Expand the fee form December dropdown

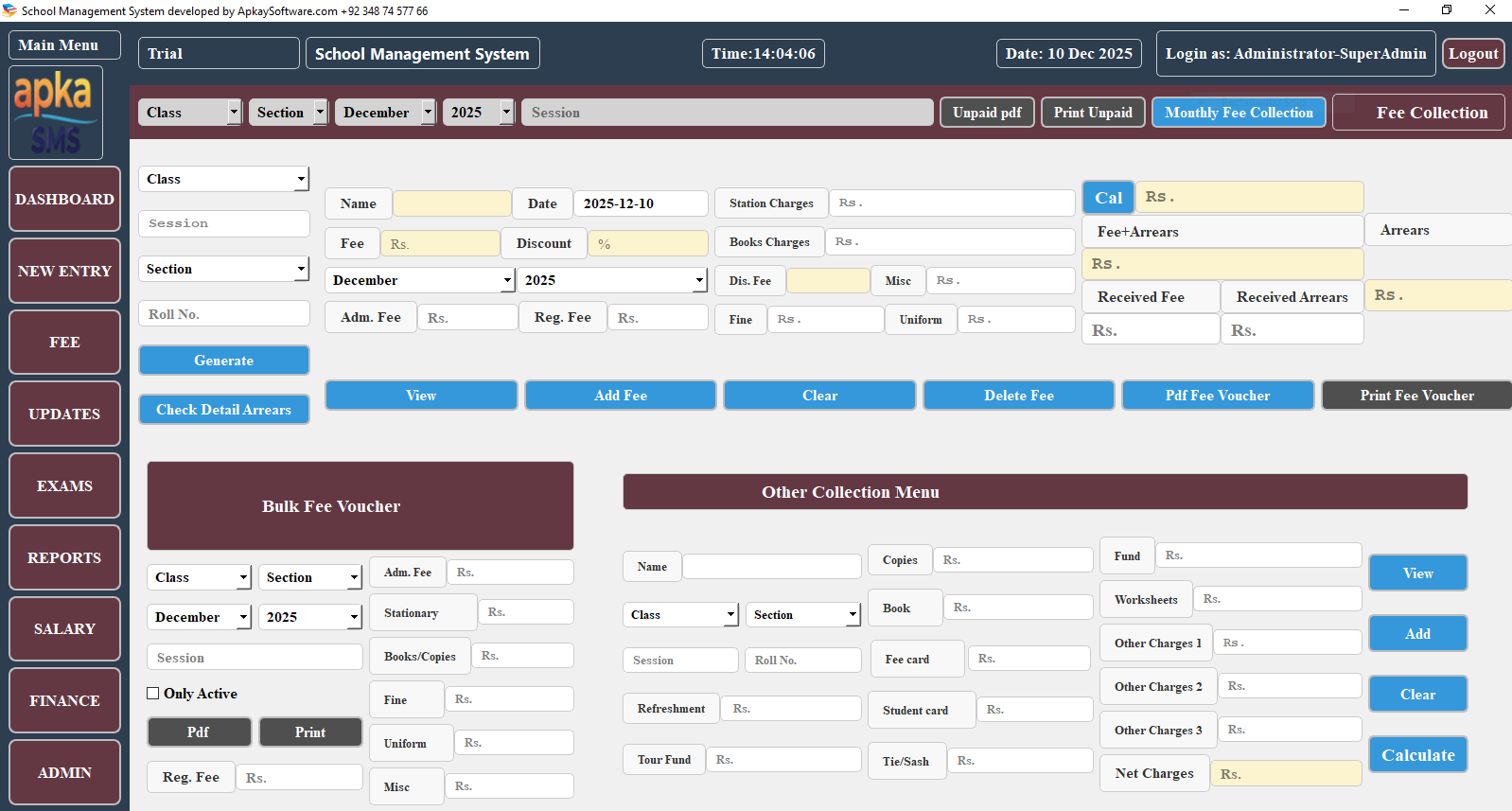(x=420, y=280)
